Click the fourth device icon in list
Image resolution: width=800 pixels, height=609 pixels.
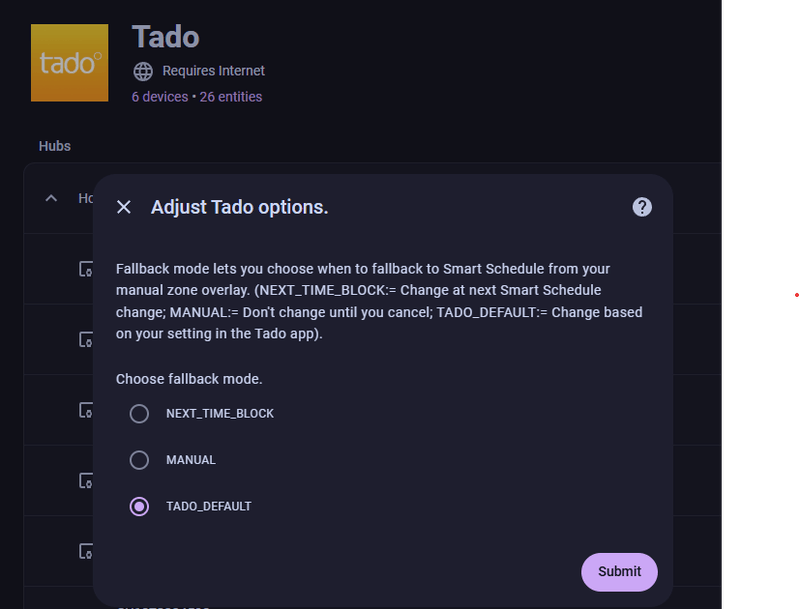(x=86, y=481)
